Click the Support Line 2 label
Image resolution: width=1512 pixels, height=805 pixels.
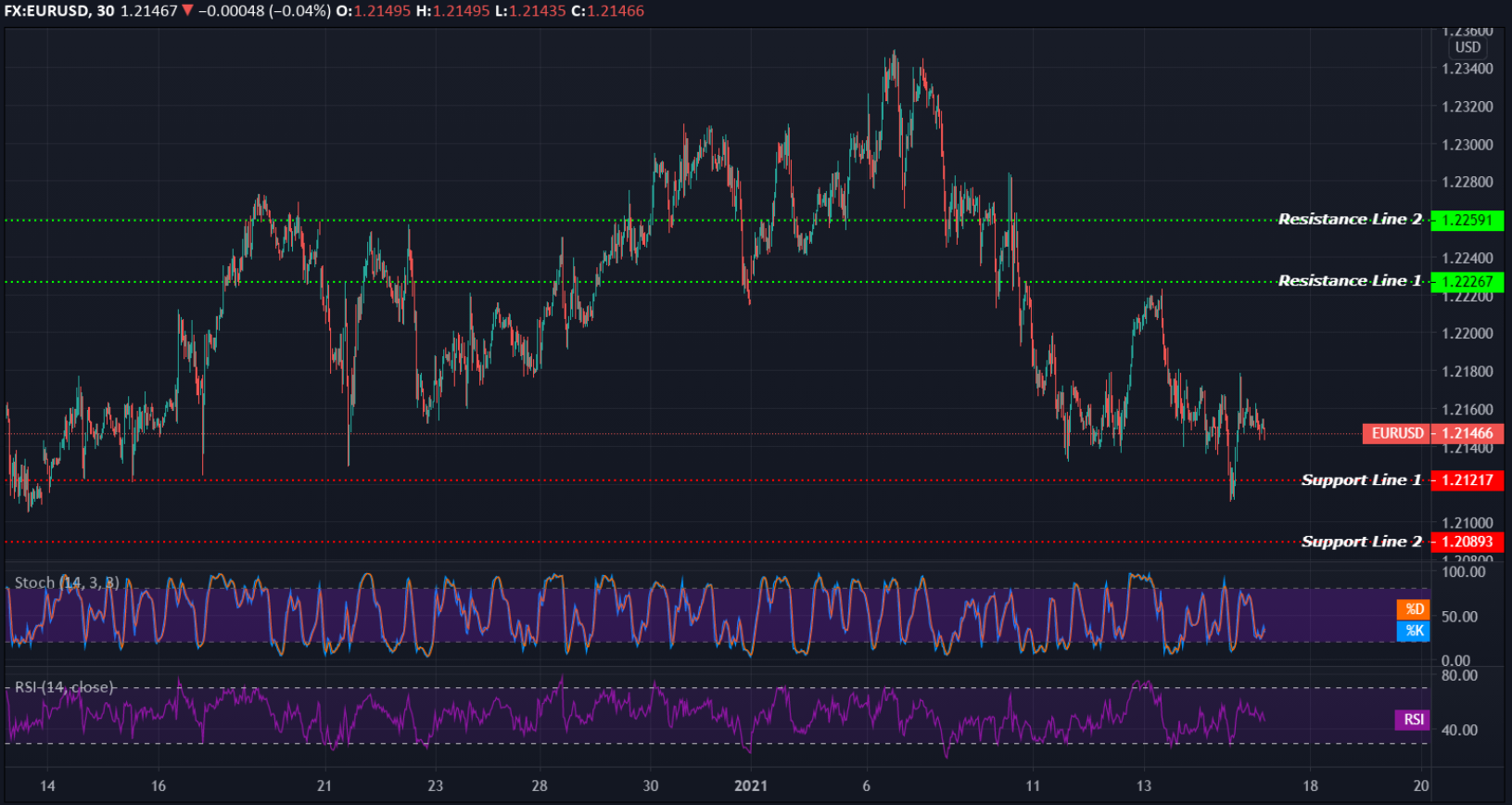coord(1361,542)
